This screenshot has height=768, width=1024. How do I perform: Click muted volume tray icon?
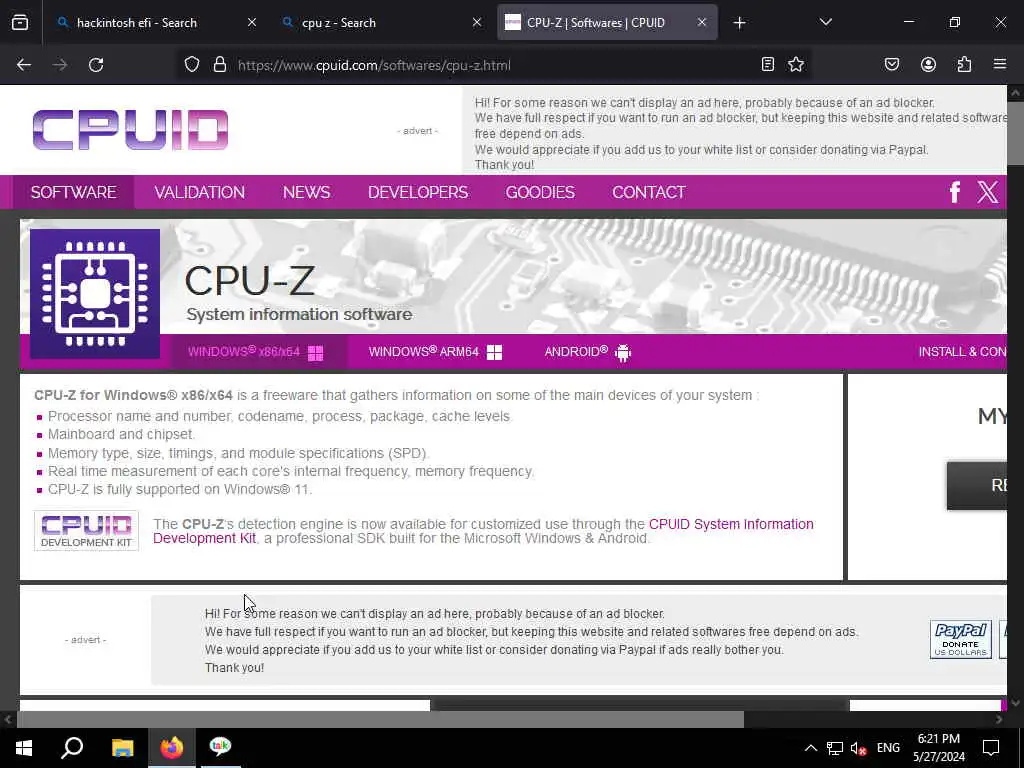858,748
